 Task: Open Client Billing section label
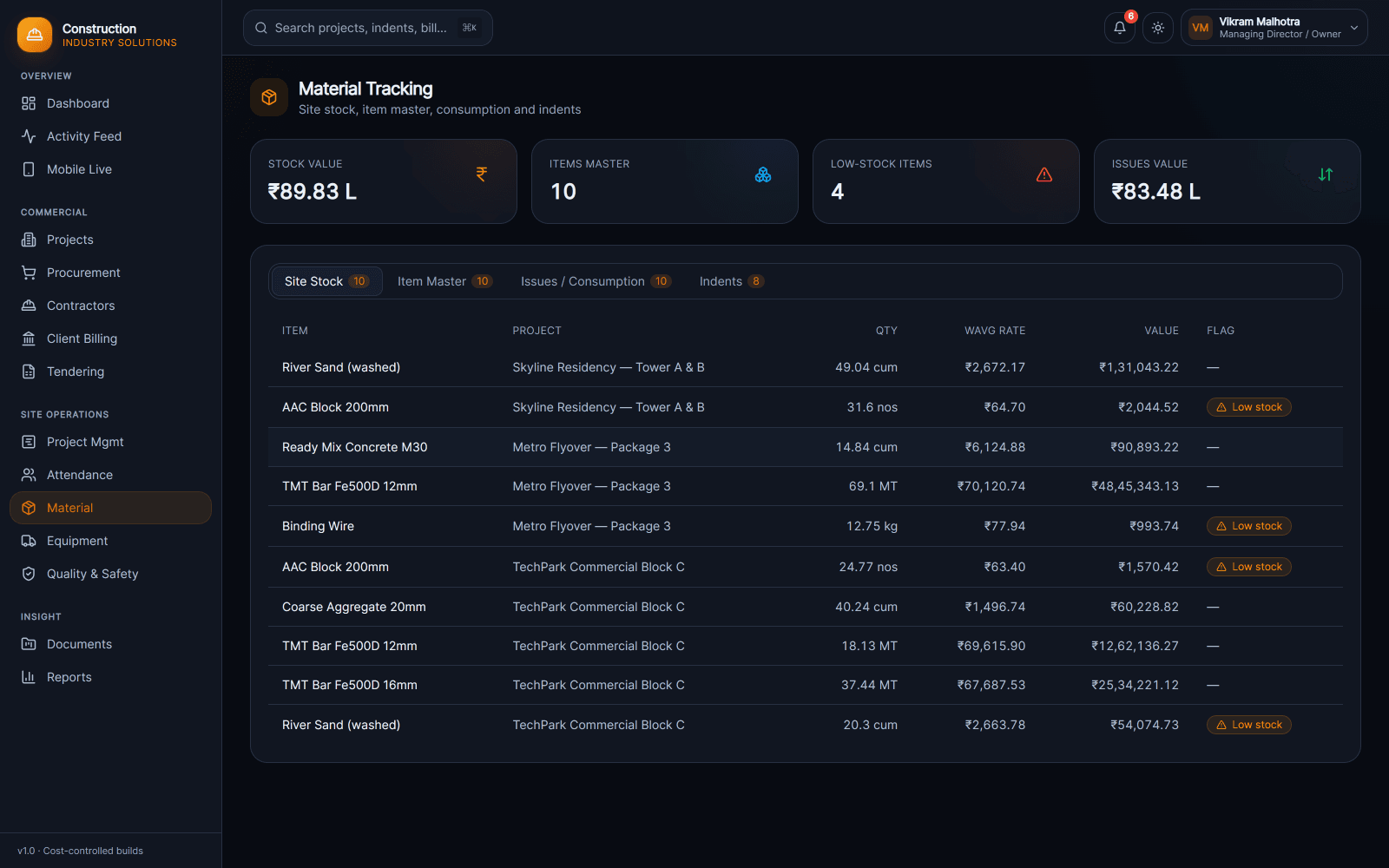(x=82, y=339)
